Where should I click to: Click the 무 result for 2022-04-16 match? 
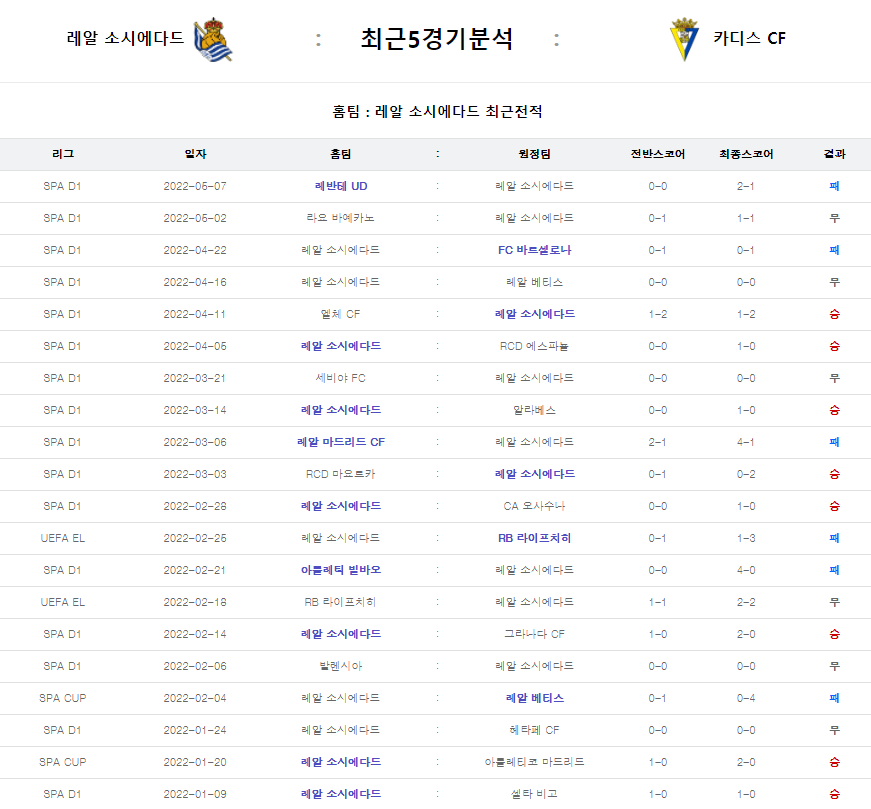click(834, 282)
